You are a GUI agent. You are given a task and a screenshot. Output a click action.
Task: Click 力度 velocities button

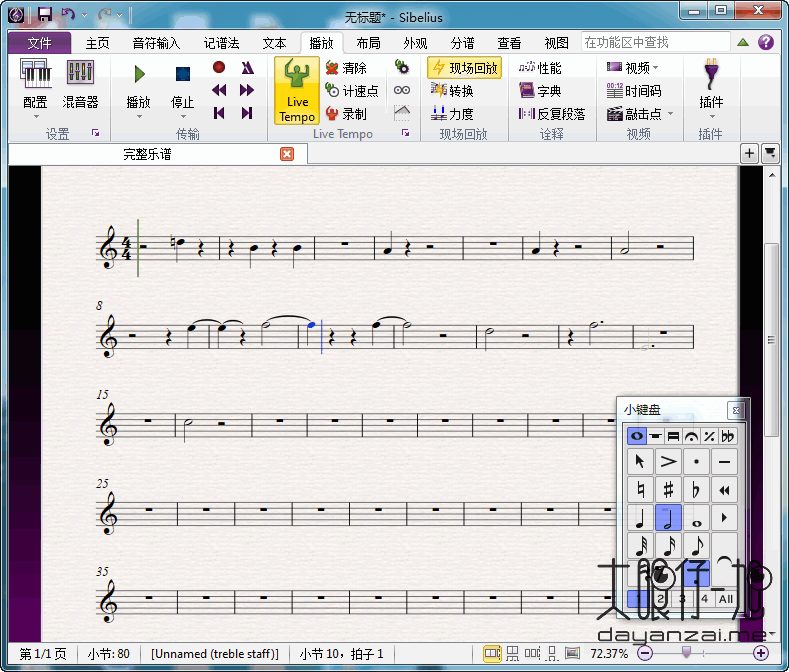452,114
